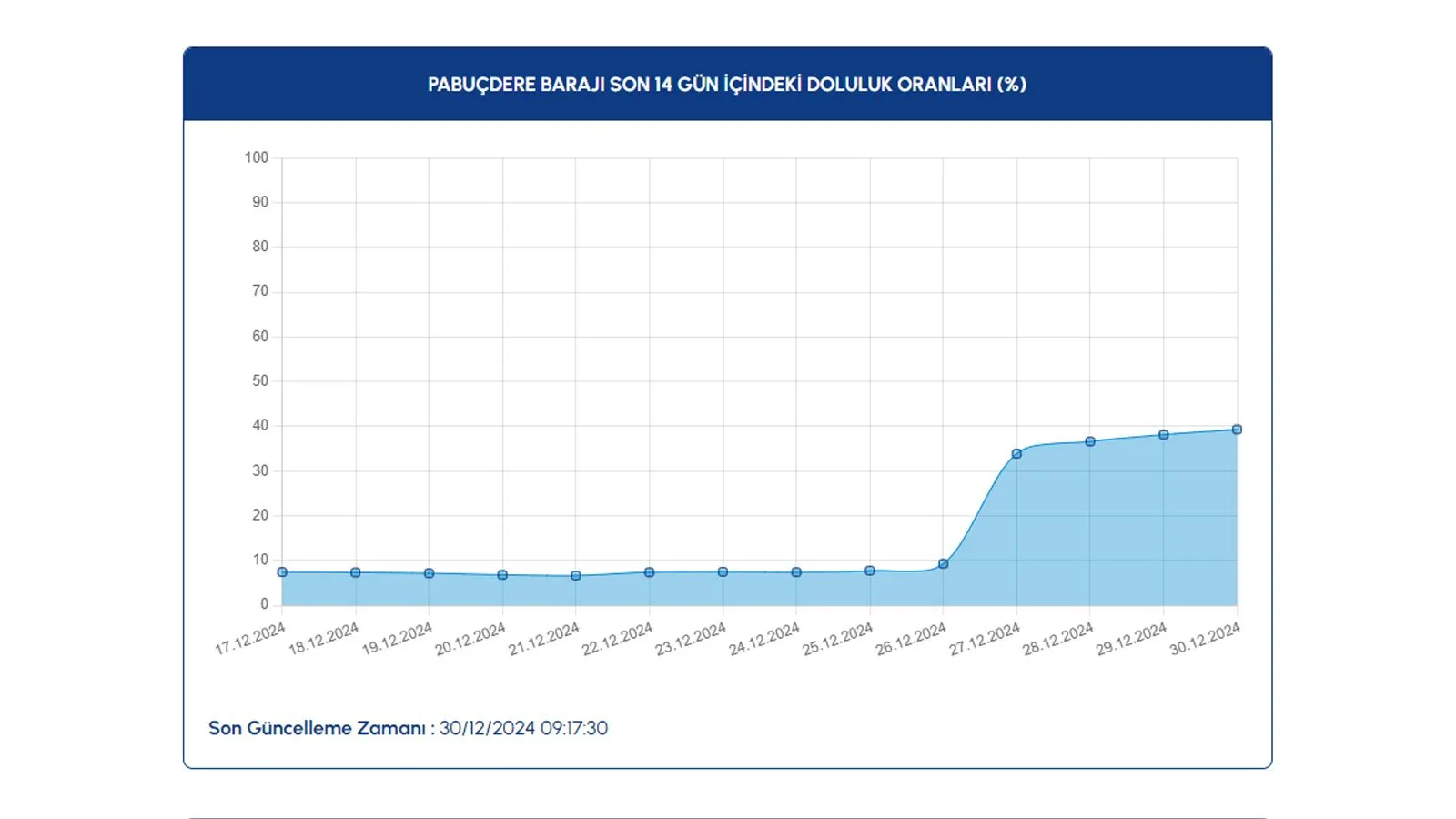The width and height of the screenshot is (1456, 819).
Task: Click the y-axis value '60'
Action: coord(260,337)
